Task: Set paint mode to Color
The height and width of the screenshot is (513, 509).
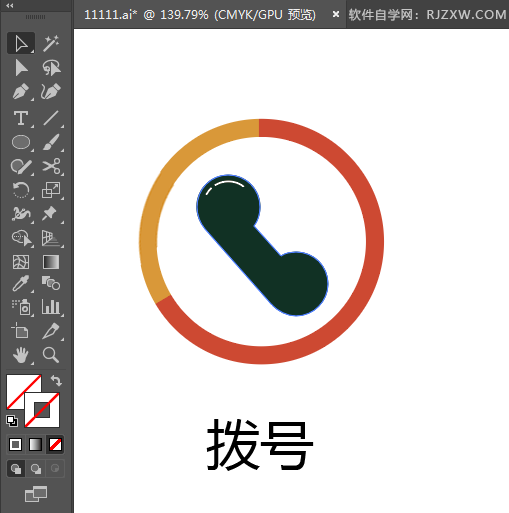Action: point(15,444)
